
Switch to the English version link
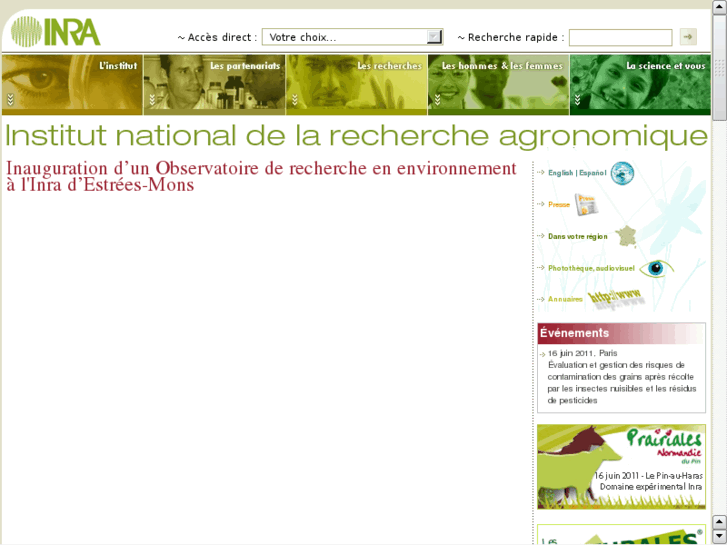tap(561, 173)
